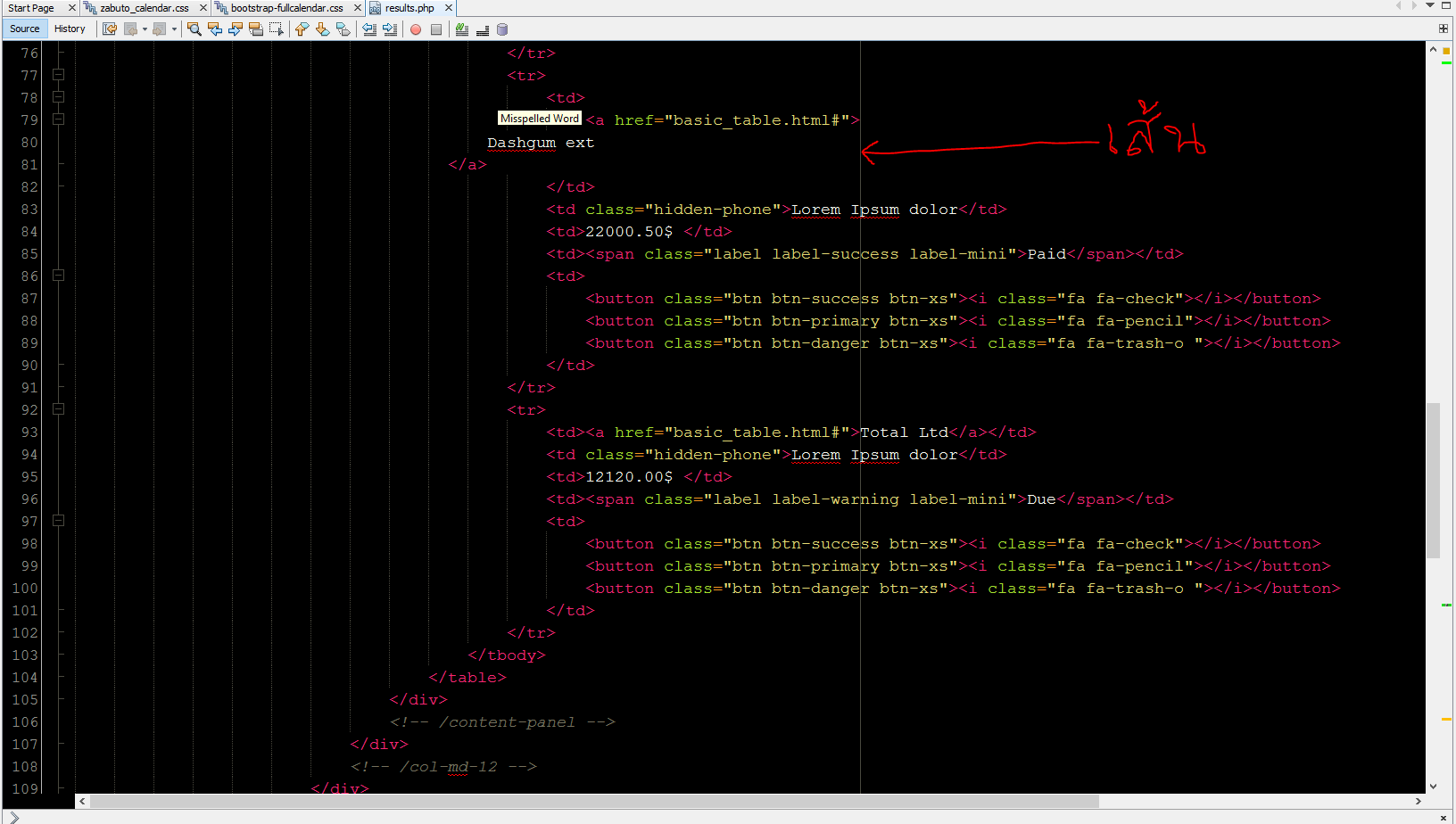Open the Back history dropdown arrow
The image size is (1456, 824).
(145, 29)
